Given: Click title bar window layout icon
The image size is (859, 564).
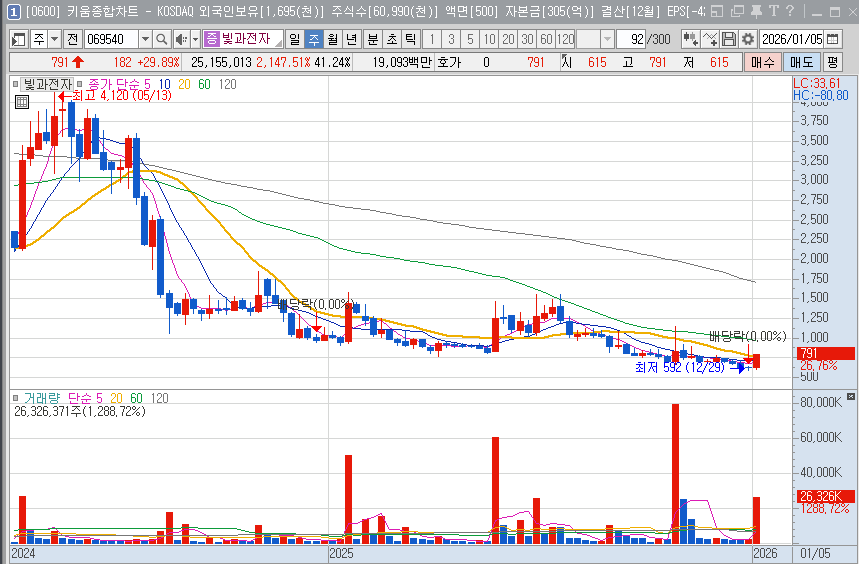Looking at the screenshot, I should tap(717, 11).
